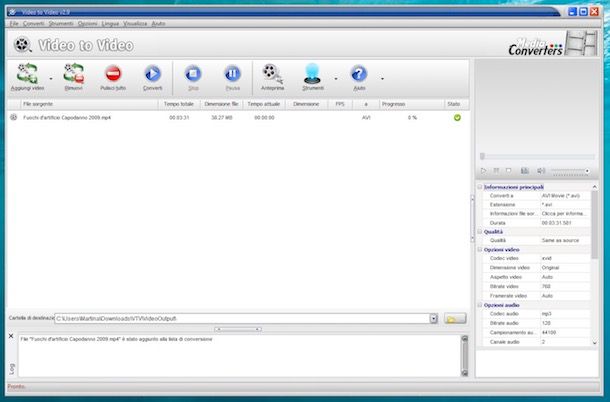Close the Log panel with X icon
Image resolution: width=610 pixels, height=402 pixels.
[11, 336]
